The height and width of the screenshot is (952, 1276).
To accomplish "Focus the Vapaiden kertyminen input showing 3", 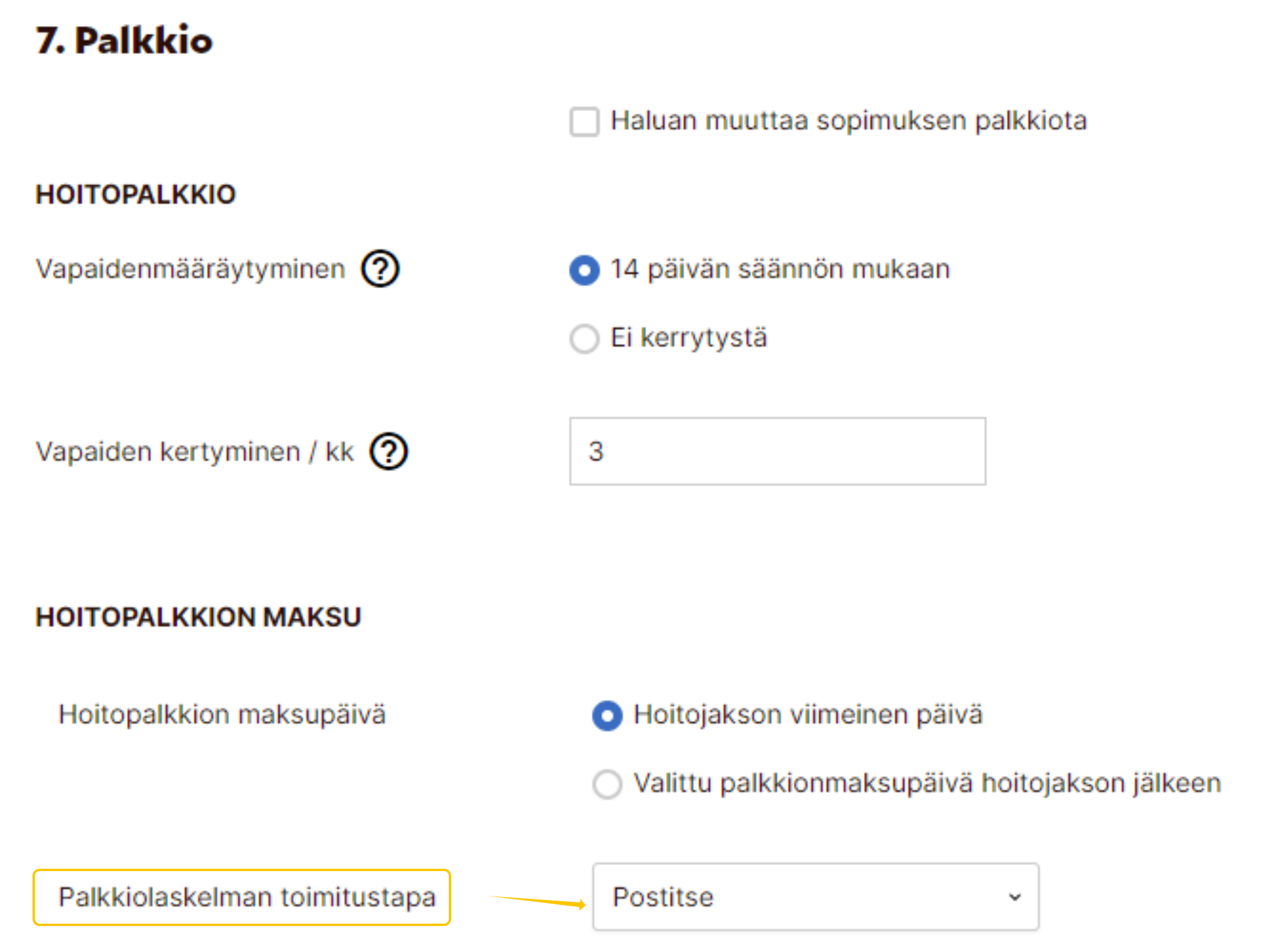I will 777,452.
